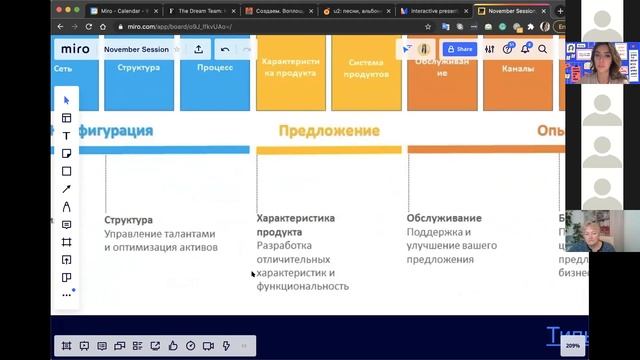
Task: Click the 209% zoom level button
Action: click(x=573, y=346)
